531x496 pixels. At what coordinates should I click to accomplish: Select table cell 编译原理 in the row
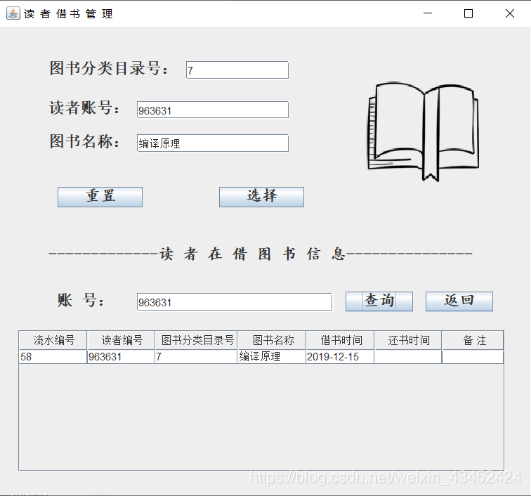click(272, 357)
